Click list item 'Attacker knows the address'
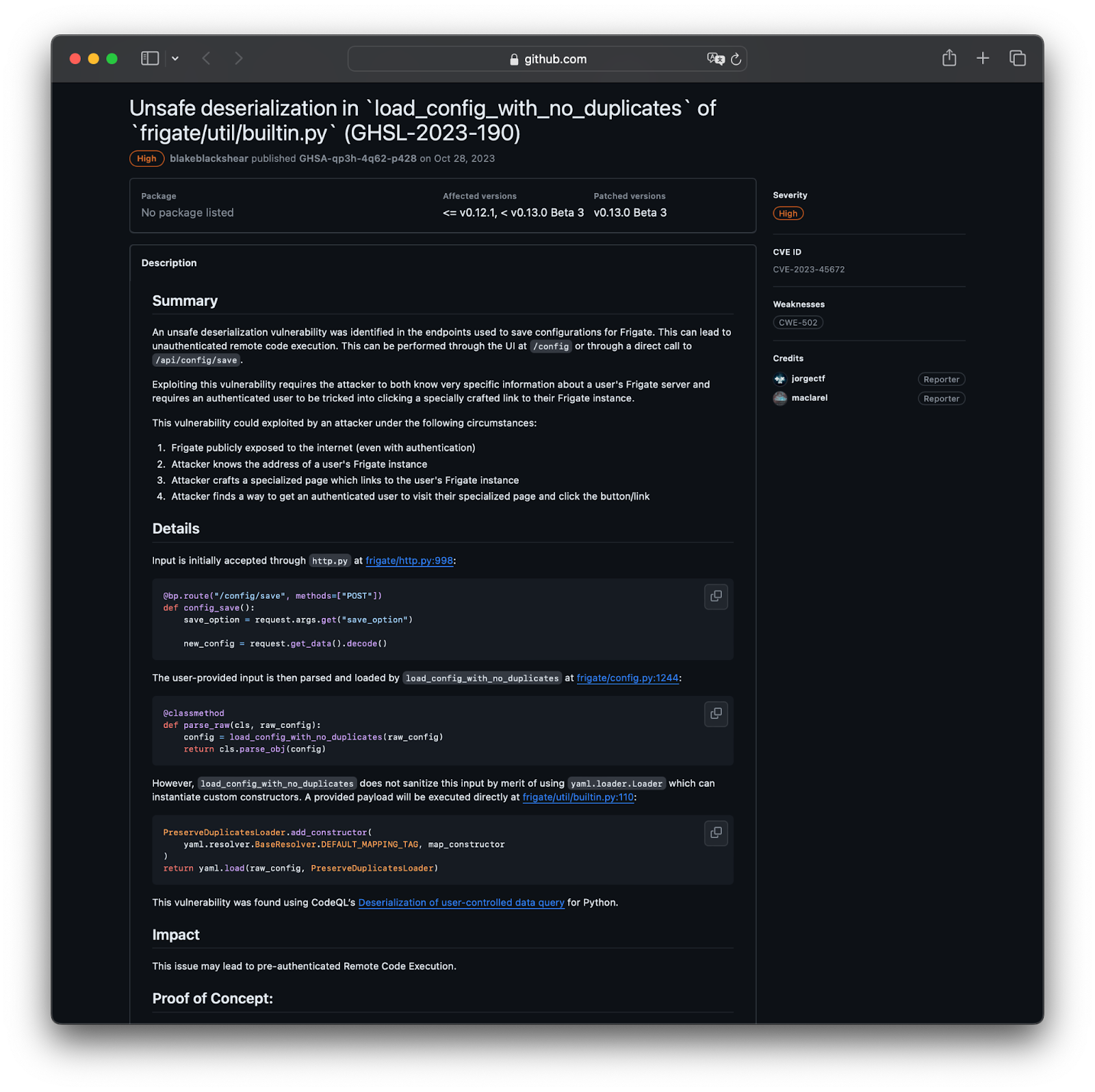Image resolution: width=1095 pixels, height=1092 pixels. click(299, 465)
